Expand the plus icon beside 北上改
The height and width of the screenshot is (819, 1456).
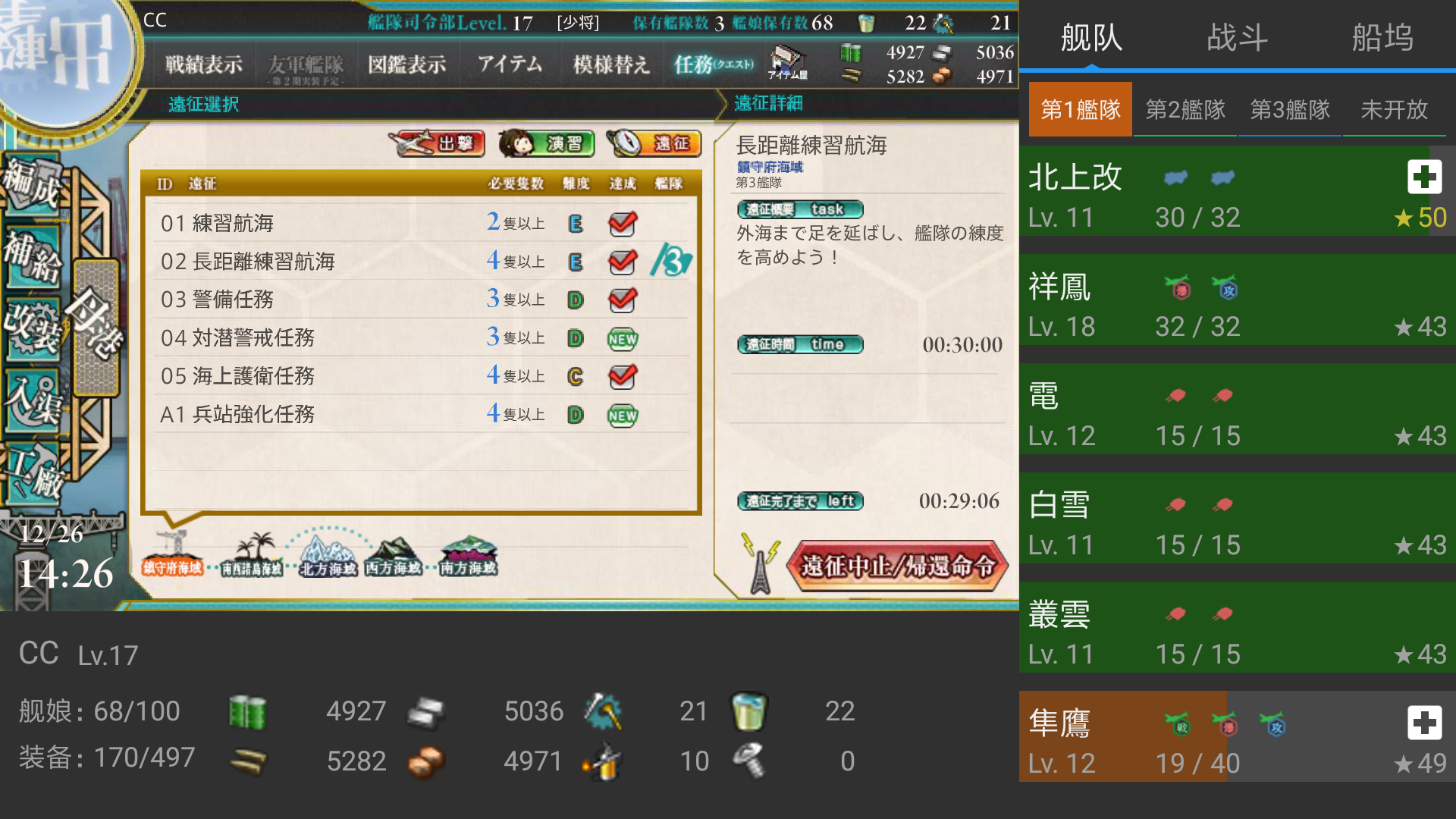pos(1424,177)
